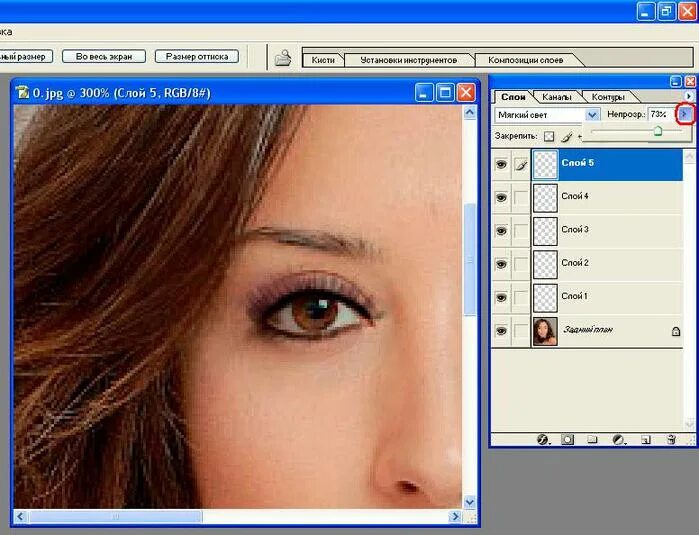Click the Непрозр. opacity value field
This screenshot has height=535, width=699.
coord(662,115)
